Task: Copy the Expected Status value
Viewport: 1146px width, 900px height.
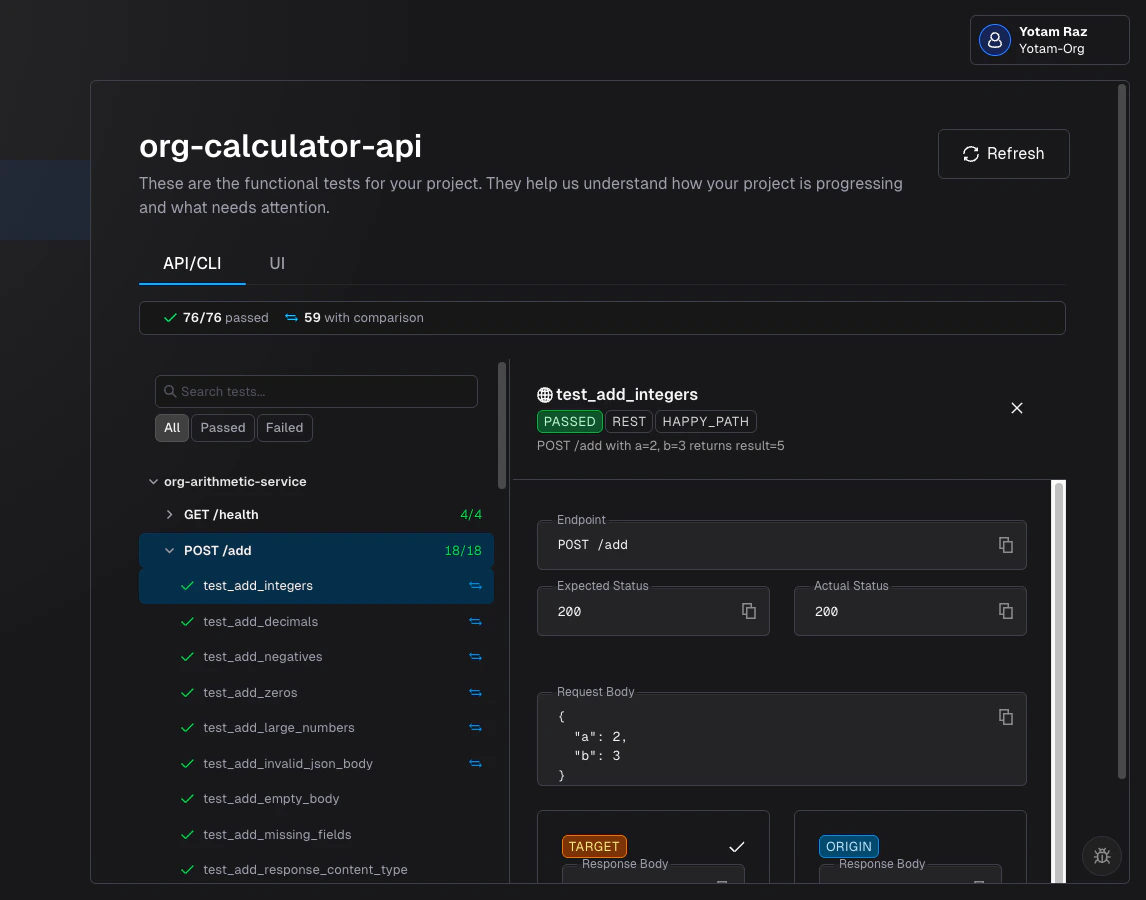Action: (749, 611)
